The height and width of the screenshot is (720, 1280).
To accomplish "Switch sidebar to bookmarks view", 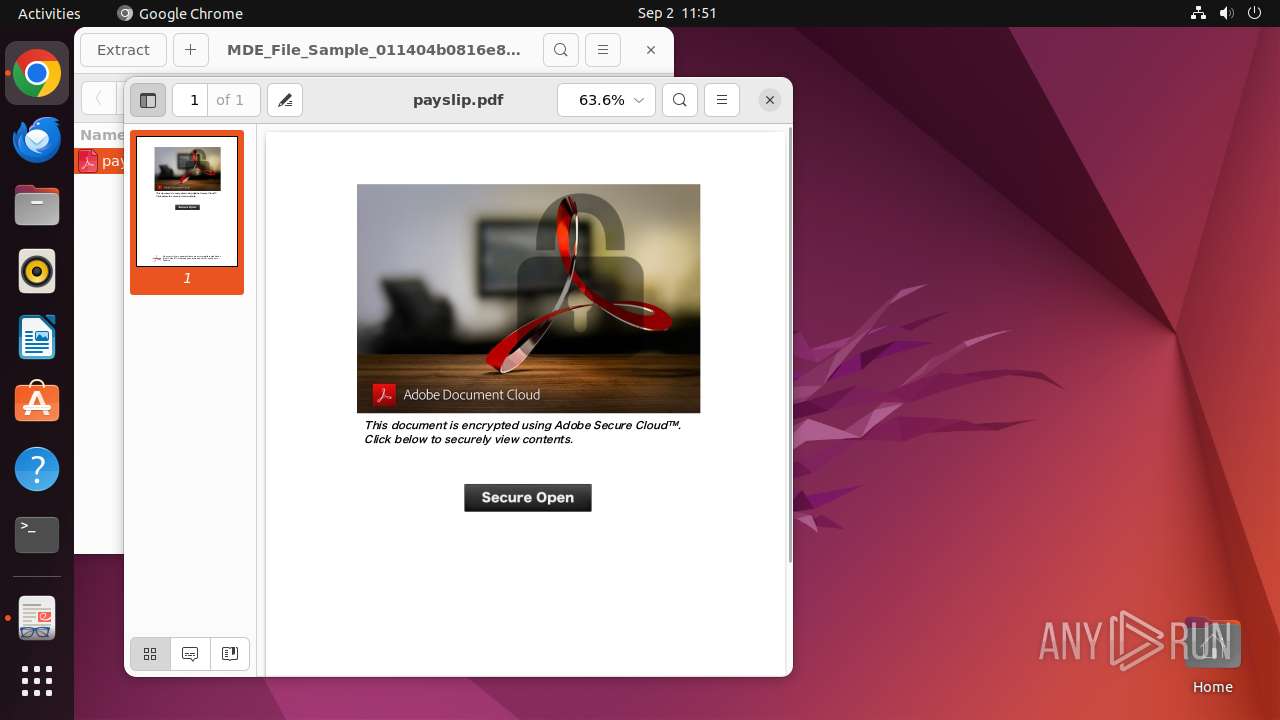I will [x=230, y=654].
